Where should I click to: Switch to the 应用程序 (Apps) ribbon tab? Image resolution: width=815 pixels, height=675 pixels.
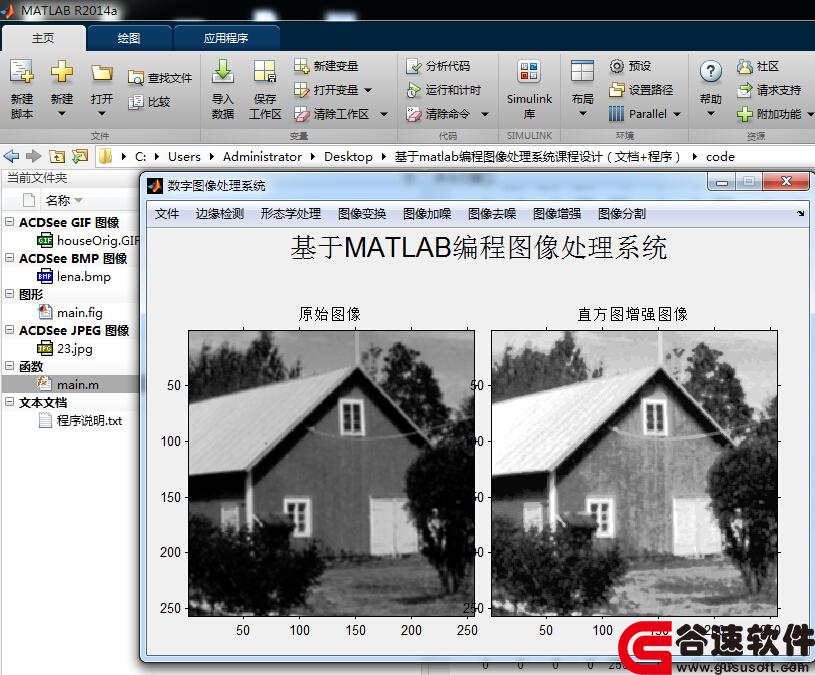click(226, 38)
